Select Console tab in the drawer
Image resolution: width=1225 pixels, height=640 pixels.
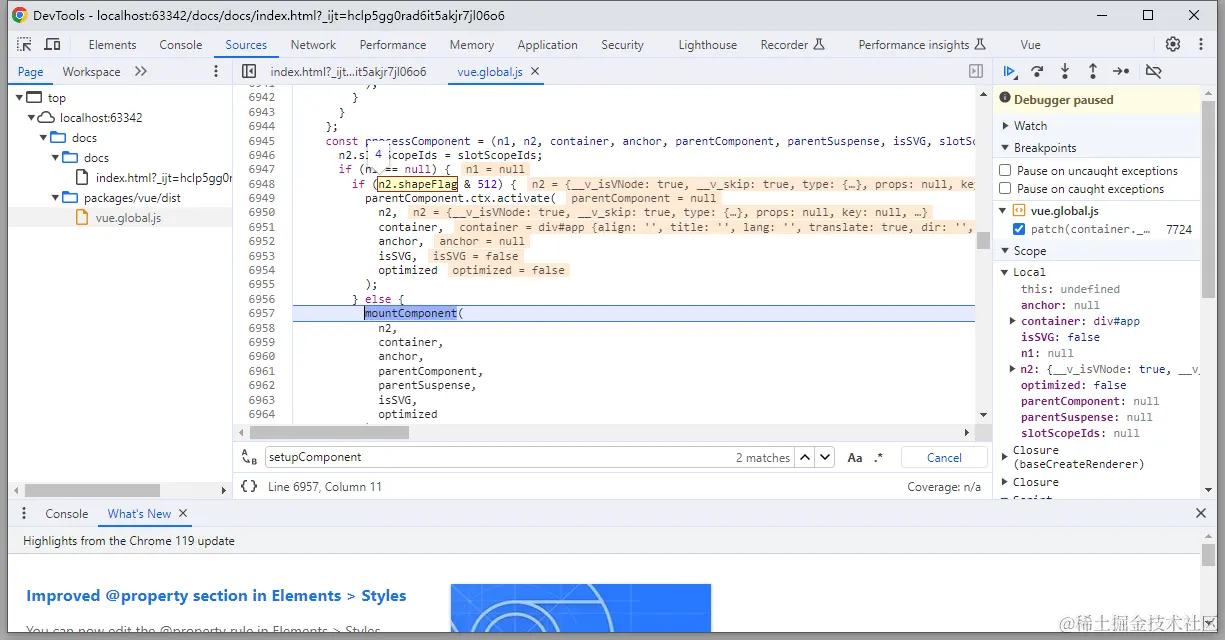click(x=67, y=514)
